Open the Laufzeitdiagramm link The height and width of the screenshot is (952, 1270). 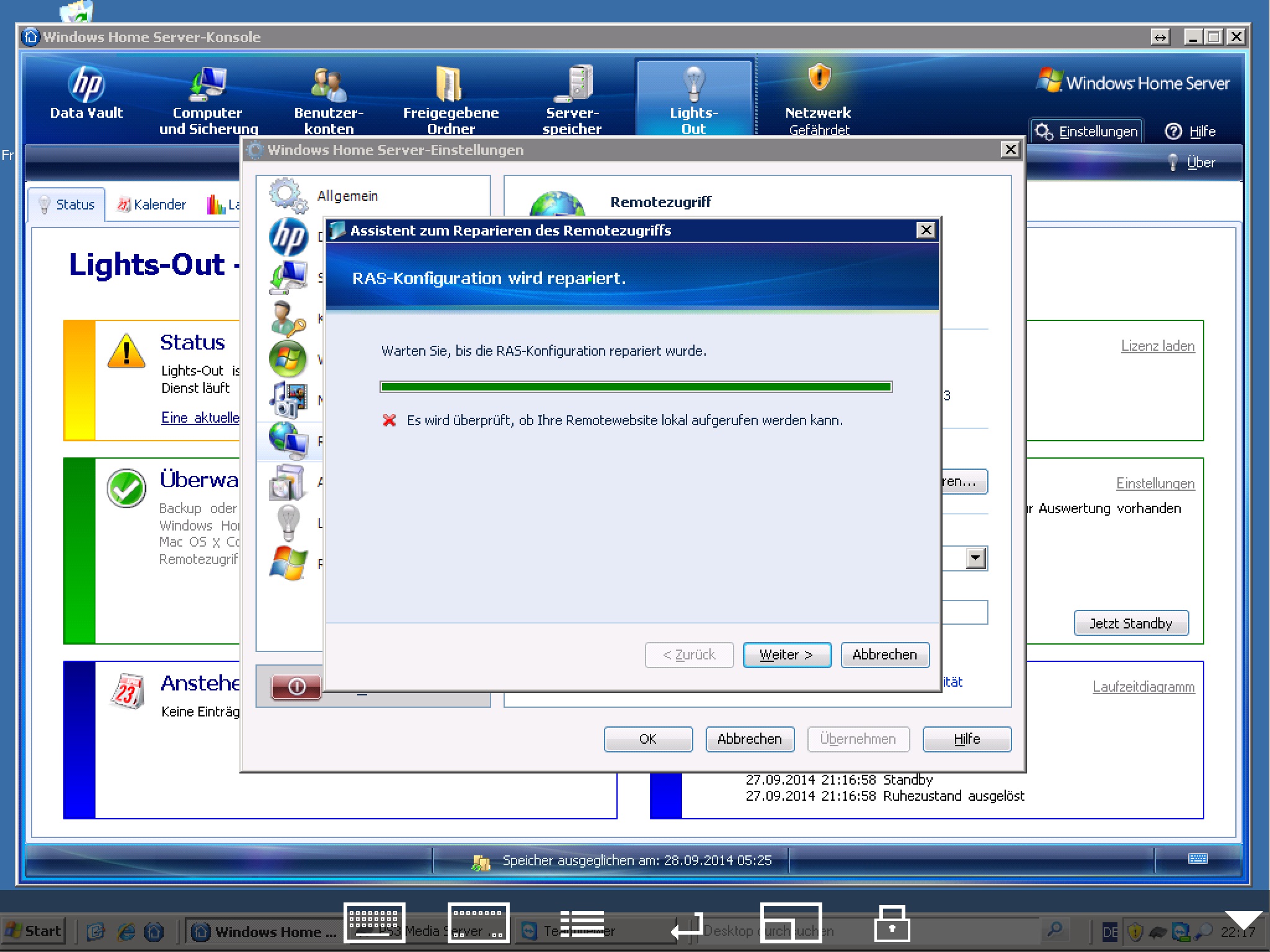1143,687
